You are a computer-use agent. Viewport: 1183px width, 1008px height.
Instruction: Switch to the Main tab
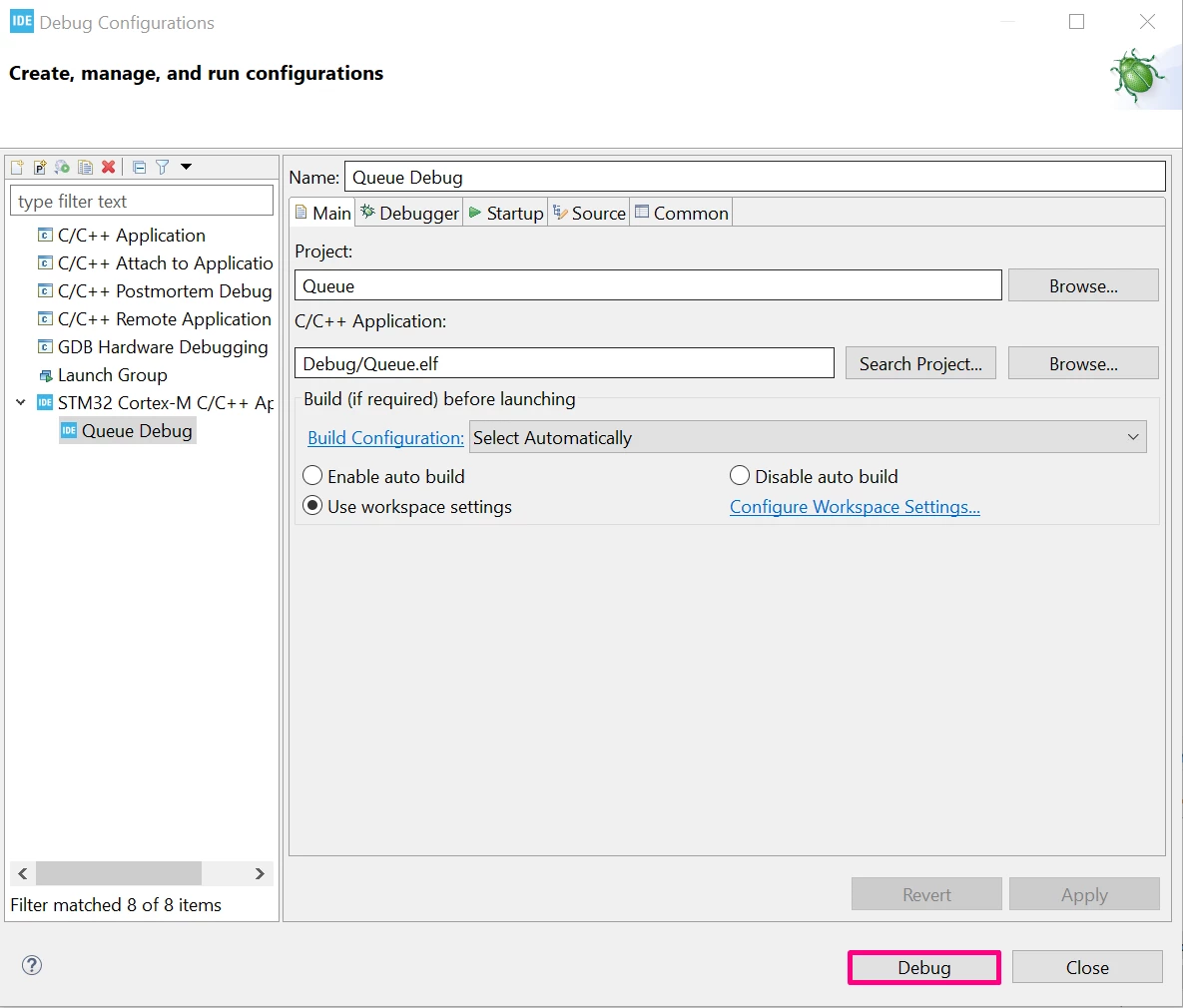[322, 213]
